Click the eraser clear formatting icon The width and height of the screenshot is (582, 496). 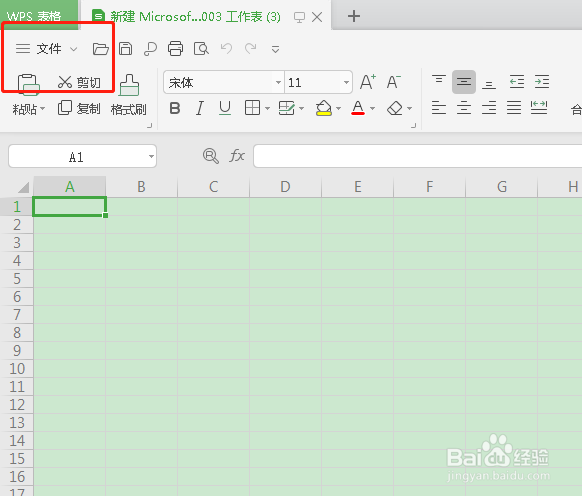point(395,108)
